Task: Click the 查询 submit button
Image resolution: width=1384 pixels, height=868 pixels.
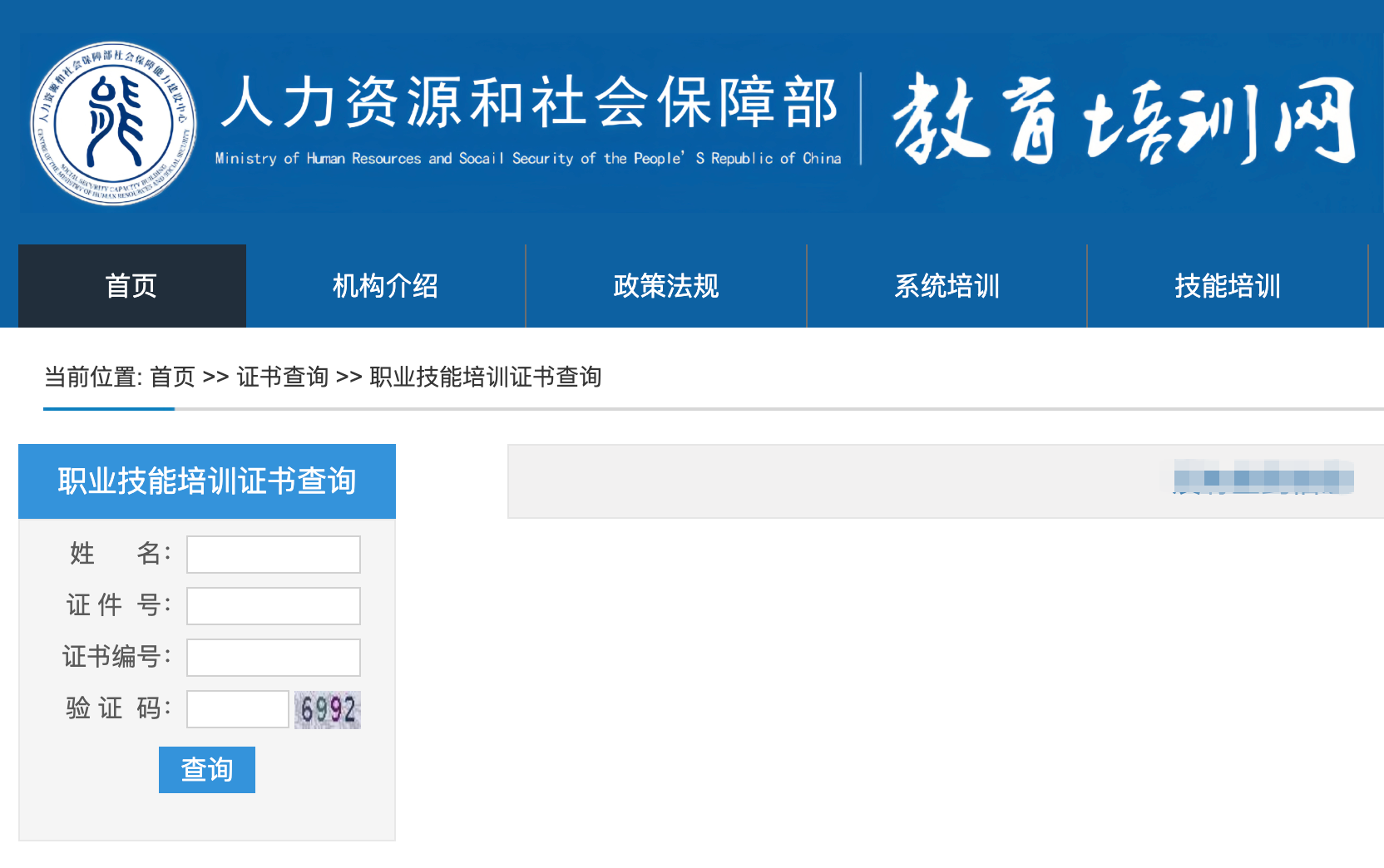Action: point(207,770)
